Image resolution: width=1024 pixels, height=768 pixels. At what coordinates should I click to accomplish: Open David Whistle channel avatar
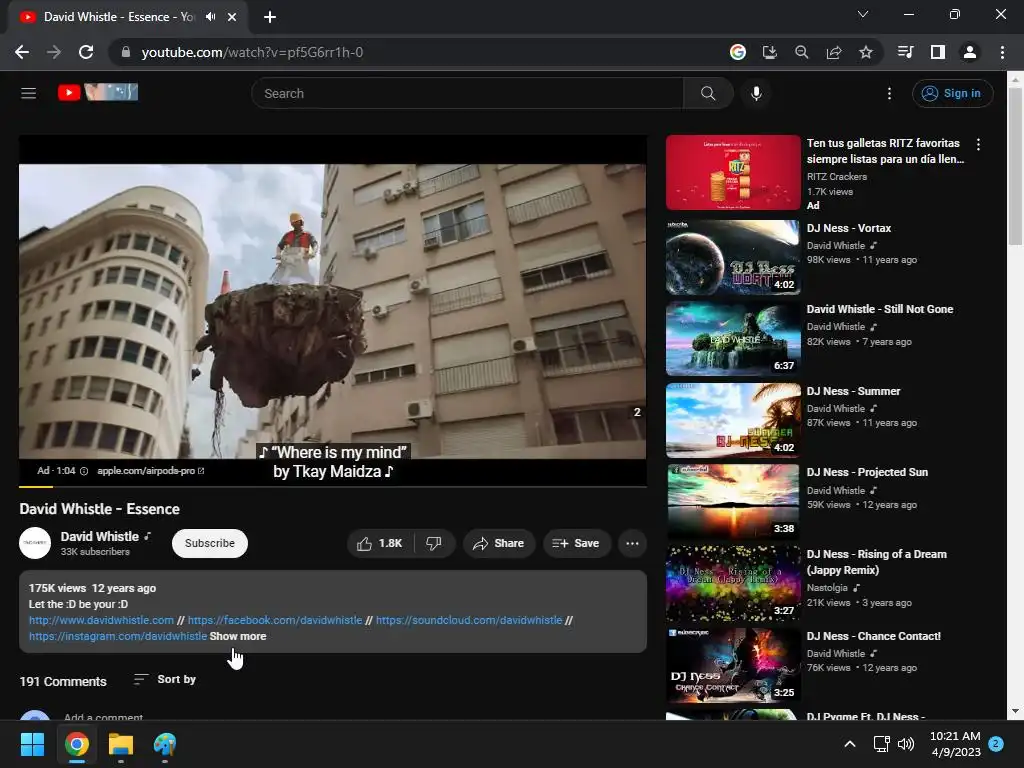pyautogui.click(x=35, y=543)
